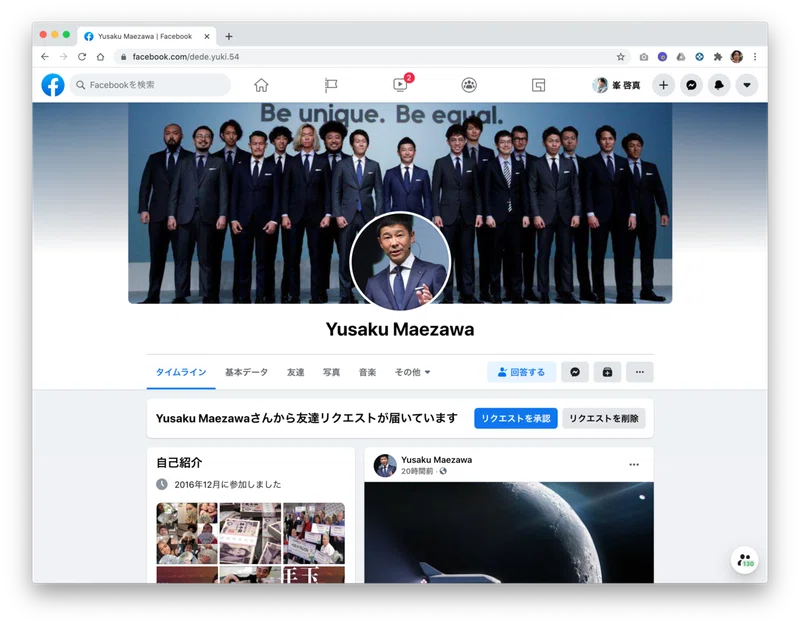This screenshot has height=626, width=800.
Task: Click the browser home button
Action: [101, 57]
